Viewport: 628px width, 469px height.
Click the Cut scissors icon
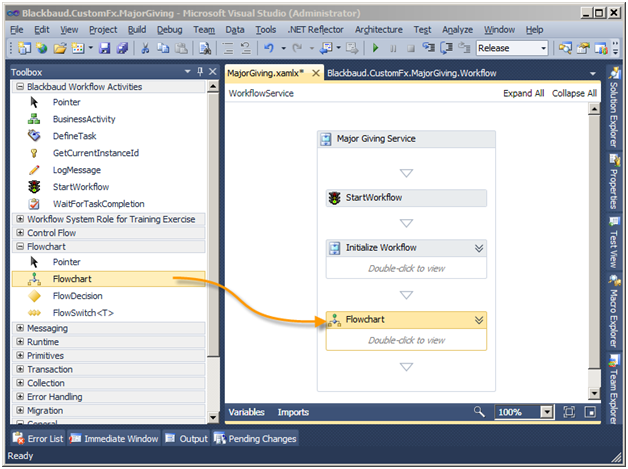click(x=145, y=48)
